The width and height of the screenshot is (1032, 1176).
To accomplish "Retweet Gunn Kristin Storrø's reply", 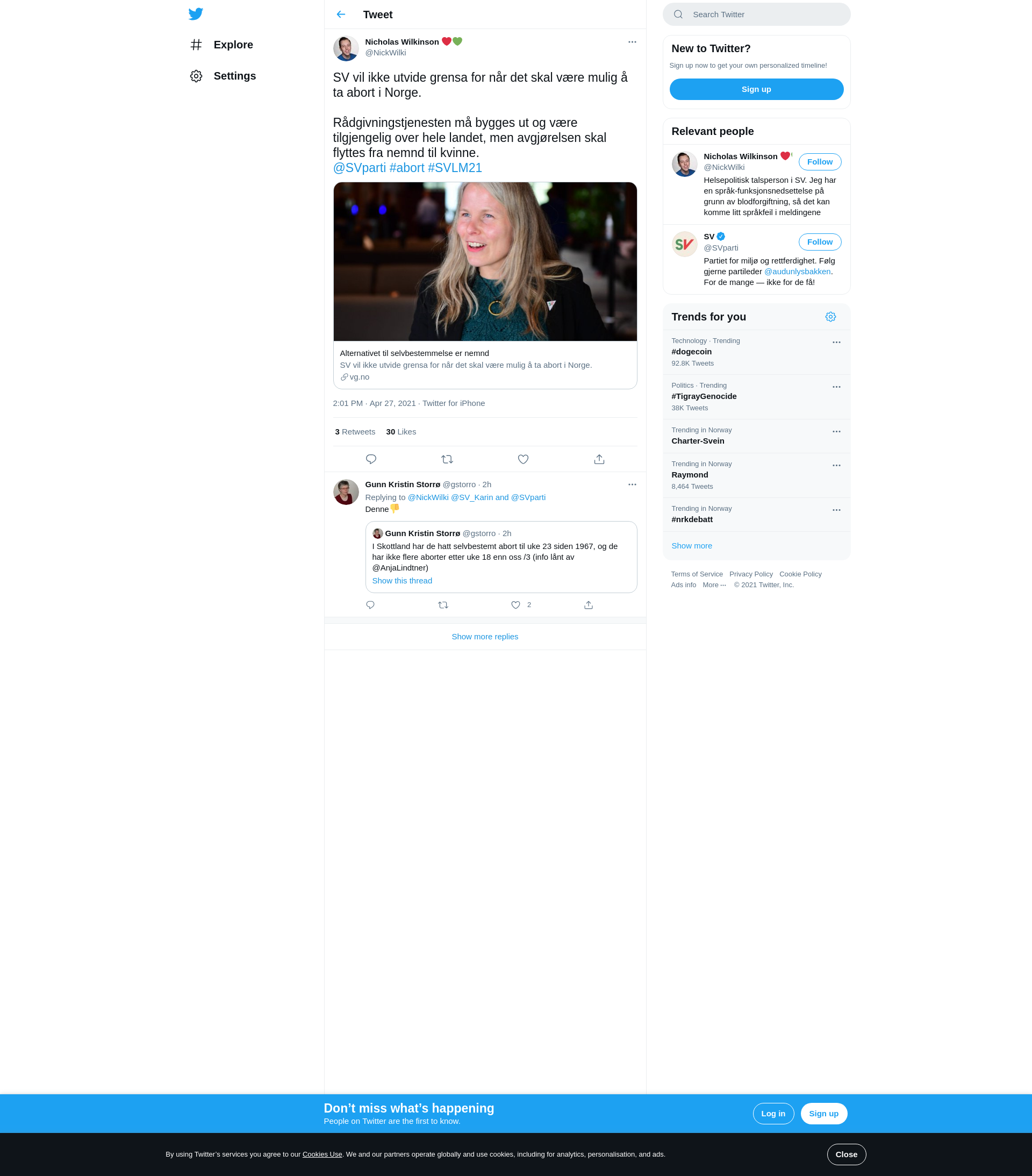I will tap(443, 605).
